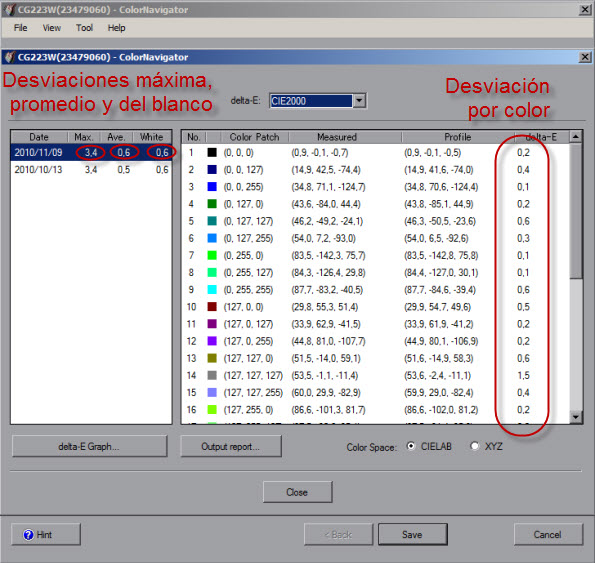Click the Save button
This screenshot has width=595, height=563.
[x=412, y=535]
